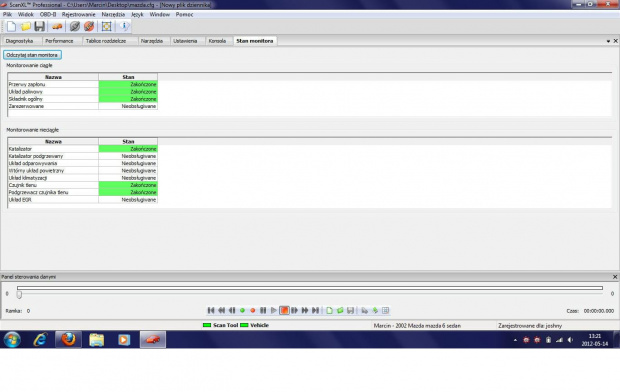Open vehicle manager orange car icon
Image resolution: width=620 pixels, height=392 pixels.
[x=57, y=27]
